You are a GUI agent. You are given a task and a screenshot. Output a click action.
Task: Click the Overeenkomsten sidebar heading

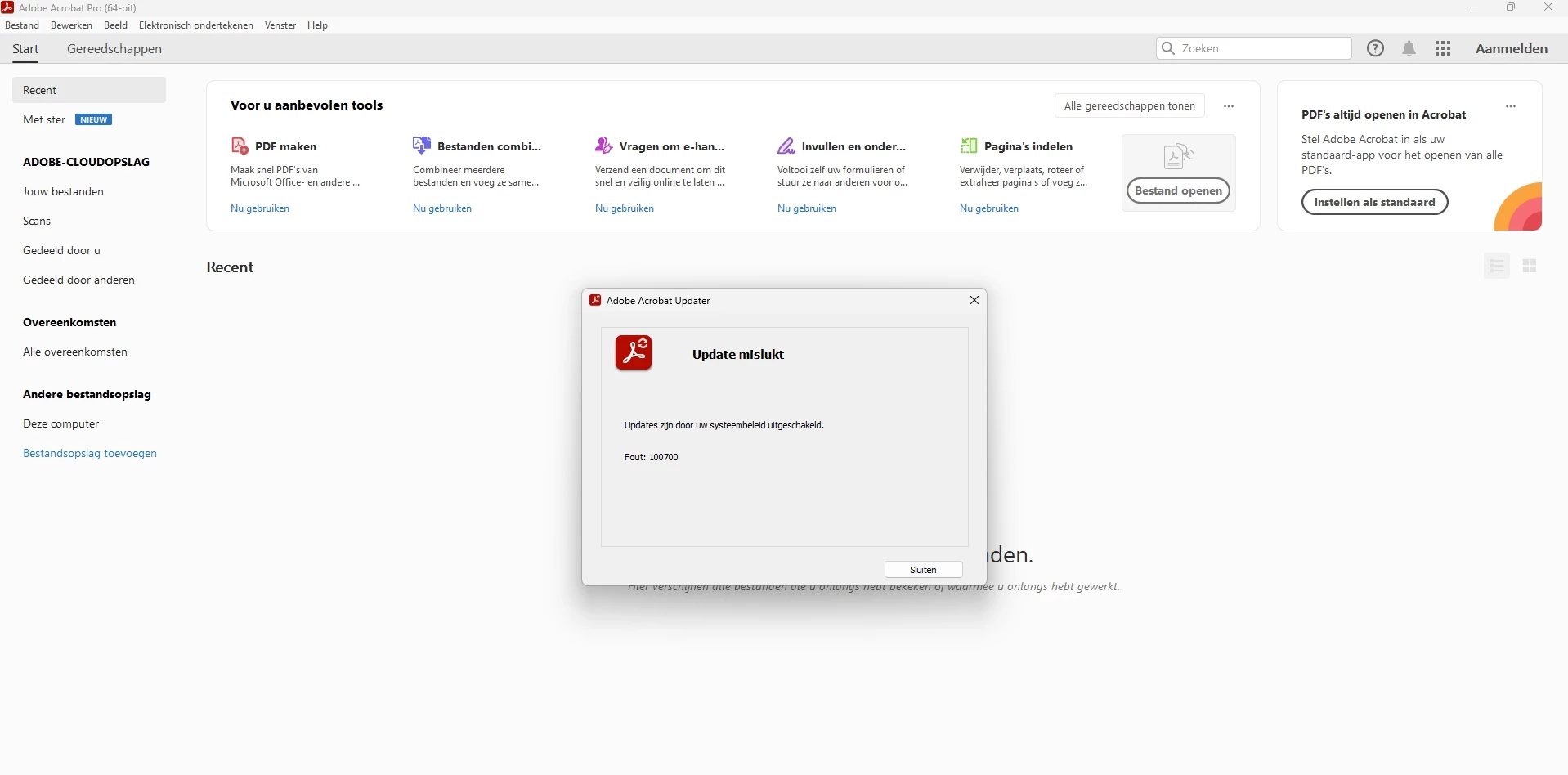tap(69, 322)
